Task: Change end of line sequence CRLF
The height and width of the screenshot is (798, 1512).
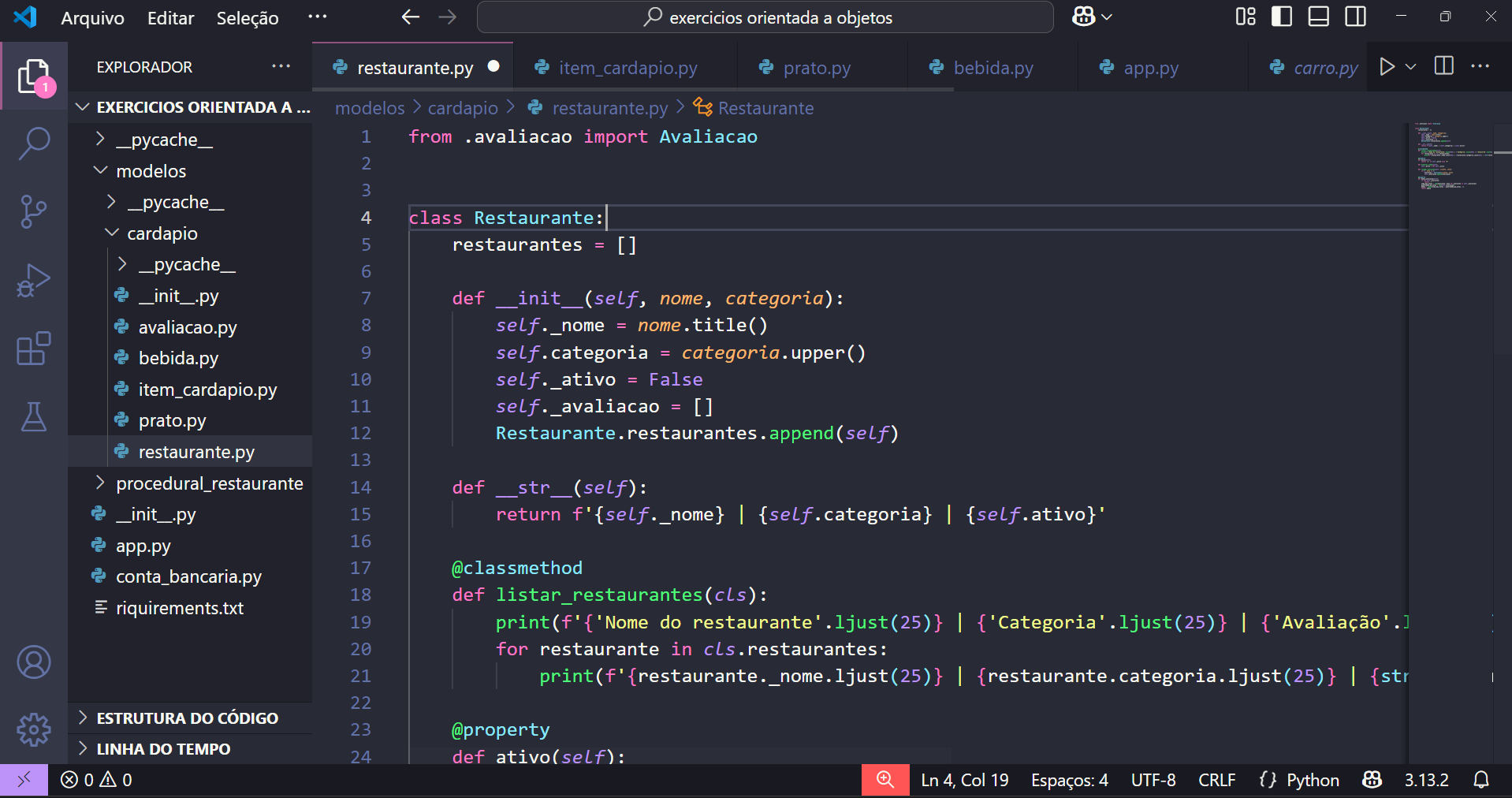Action: coord(1216,780)
